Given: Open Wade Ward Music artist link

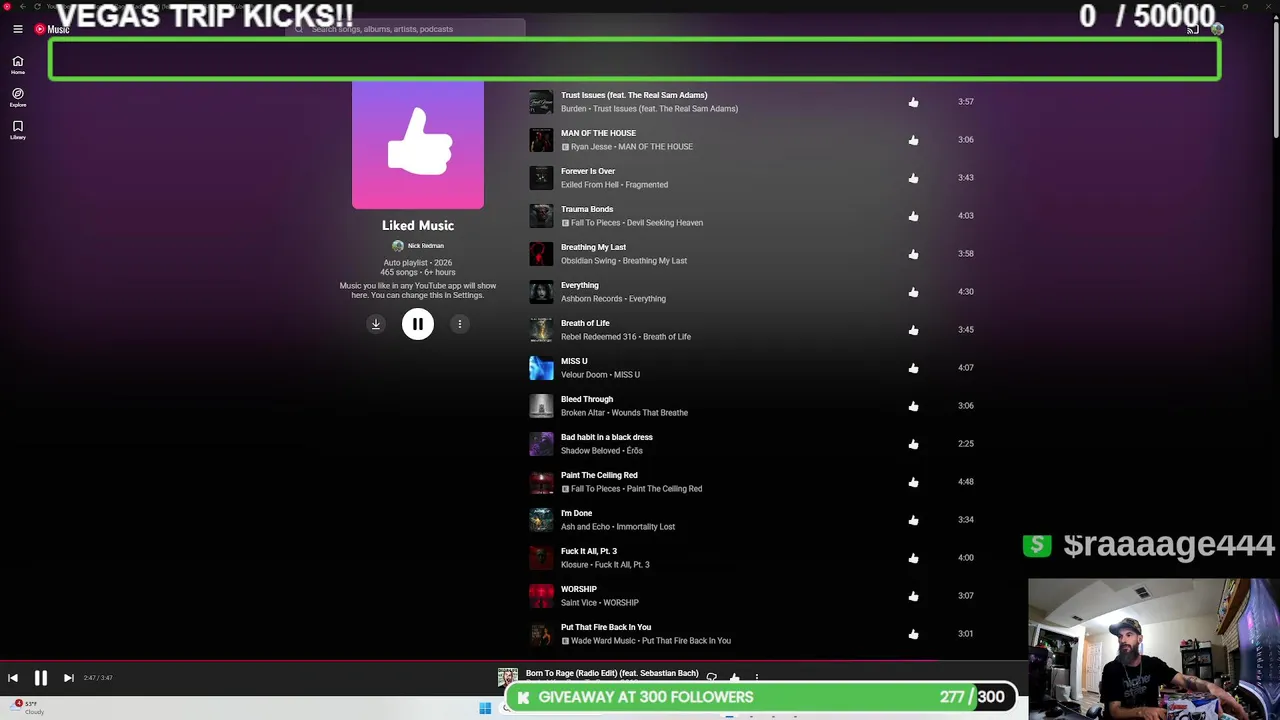Looking at the screenshot, I should pyautogui.click(x=603, y=641).
